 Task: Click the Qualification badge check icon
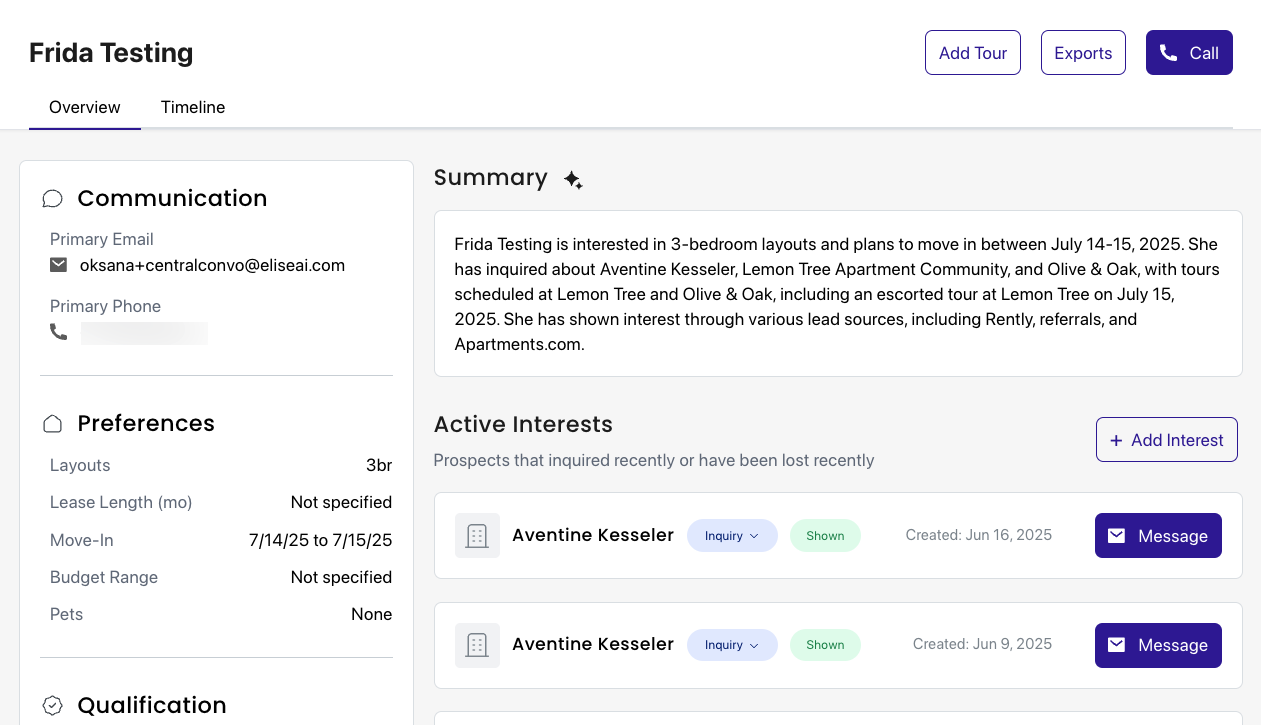click(x=53, y=706)
